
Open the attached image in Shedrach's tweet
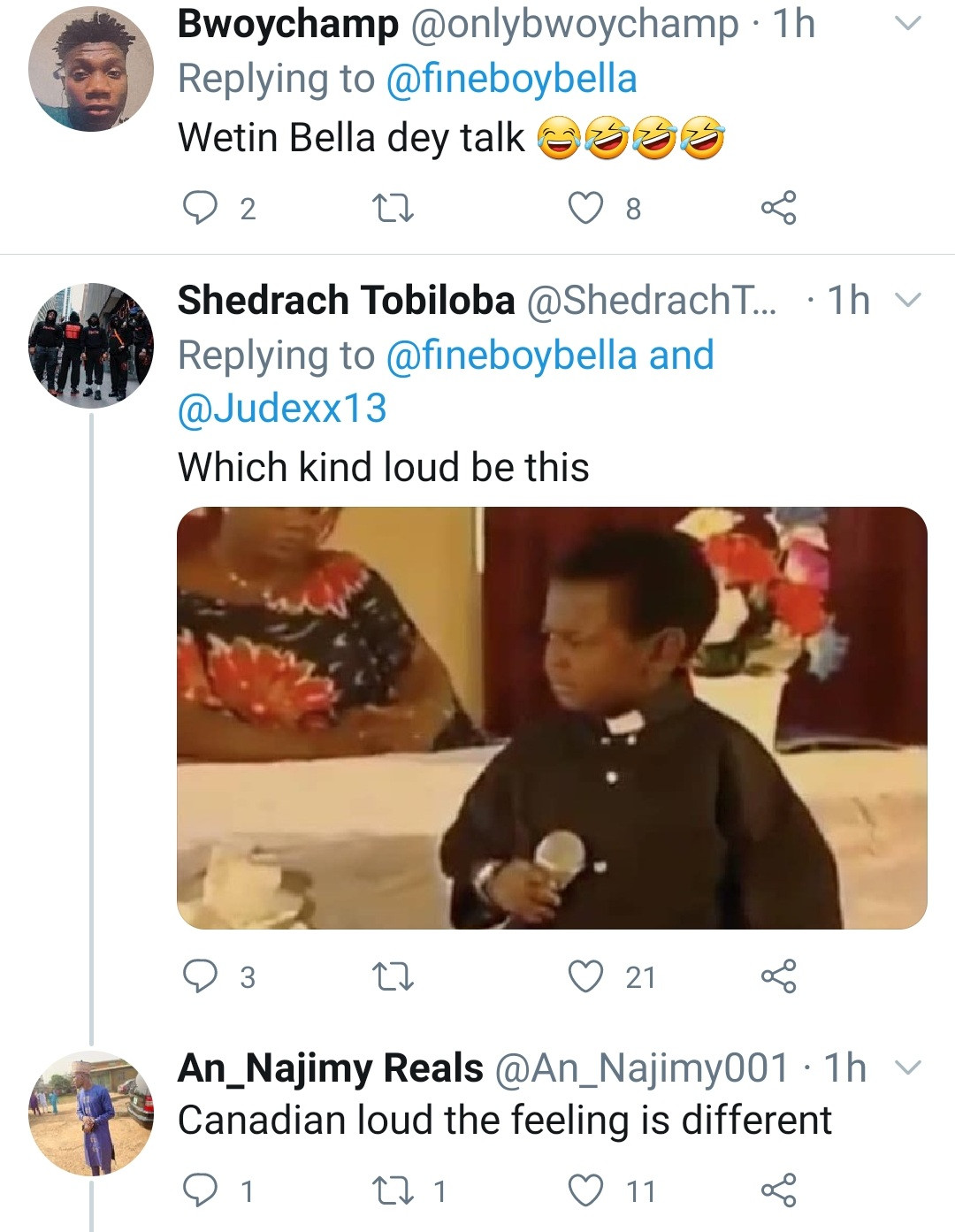pyautogui.click(x=552, y=717)
